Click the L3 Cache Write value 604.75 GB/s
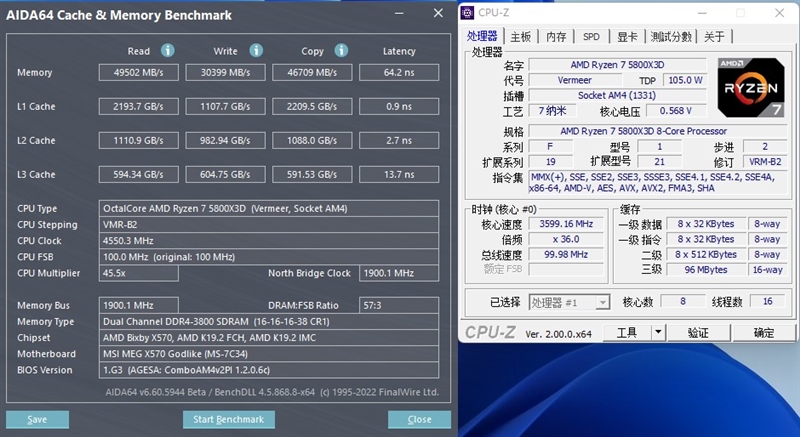The height and width of the screenshot is (437, 800). click(x=226, y=174)
